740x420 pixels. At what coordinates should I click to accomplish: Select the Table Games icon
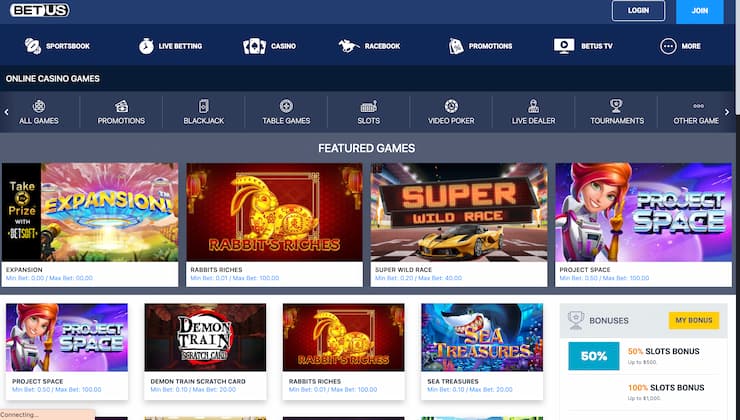click(286, 106)
